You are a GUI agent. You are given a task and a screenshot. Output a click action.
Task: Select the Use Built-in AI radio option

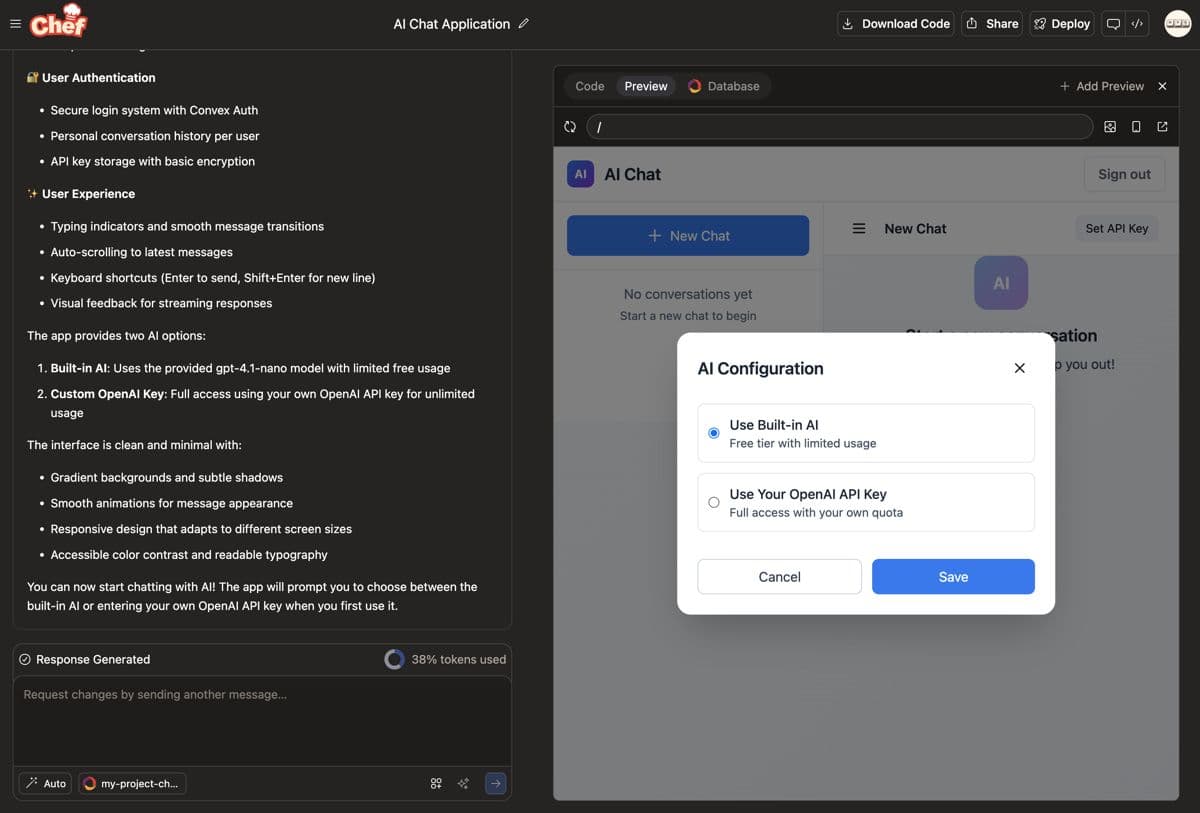pos(714,433)
